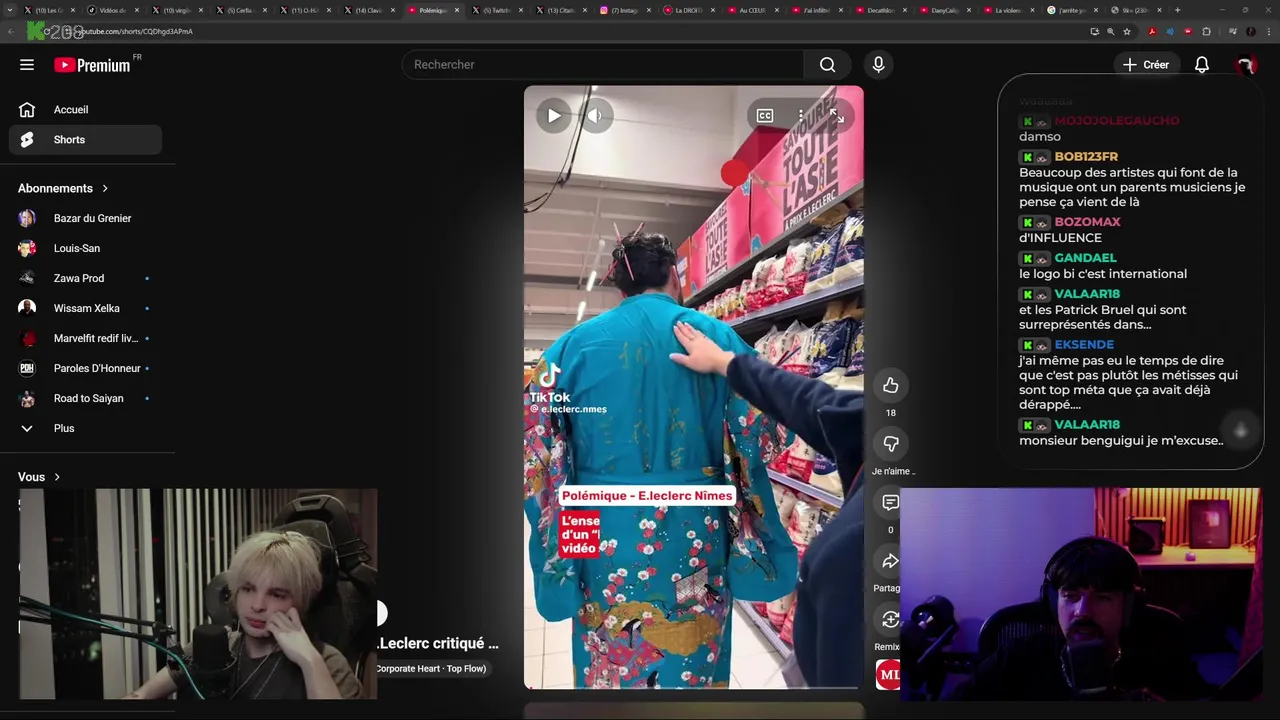This screenshot has width=1280, height=720.
Task: Open Zawa Prod subscription
Action: [x=85, y=278]
